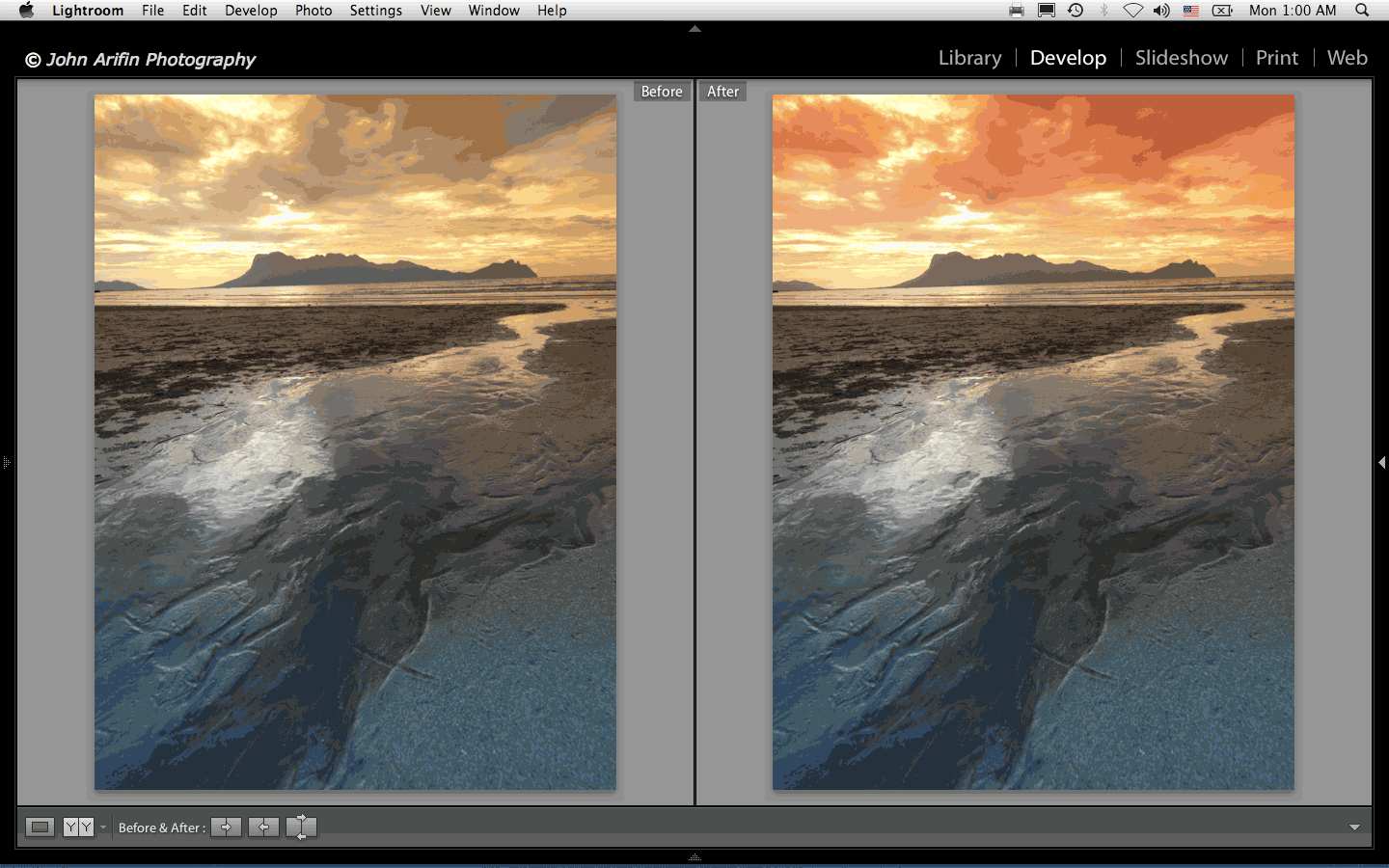Screen dimensions: 1389x868
Task: Open Spotlight search magnifier icon
Action: tap(1362, 11)
